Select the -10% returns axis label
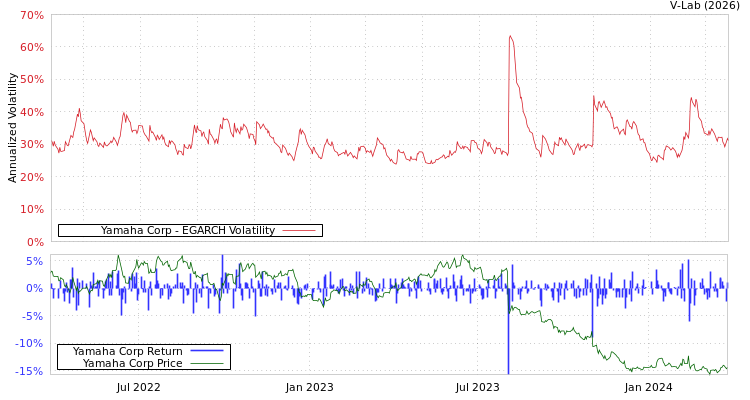The height and width of the screenshot is (400, 750). coord(31,344)
